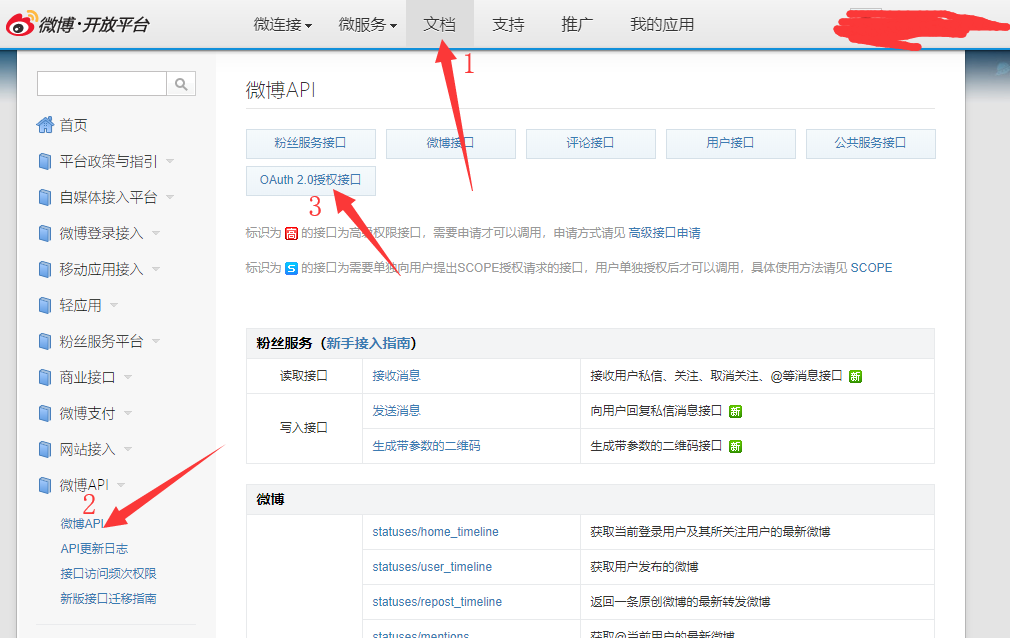
Task: Click the search magnifier icon
Action: point(181,84)
